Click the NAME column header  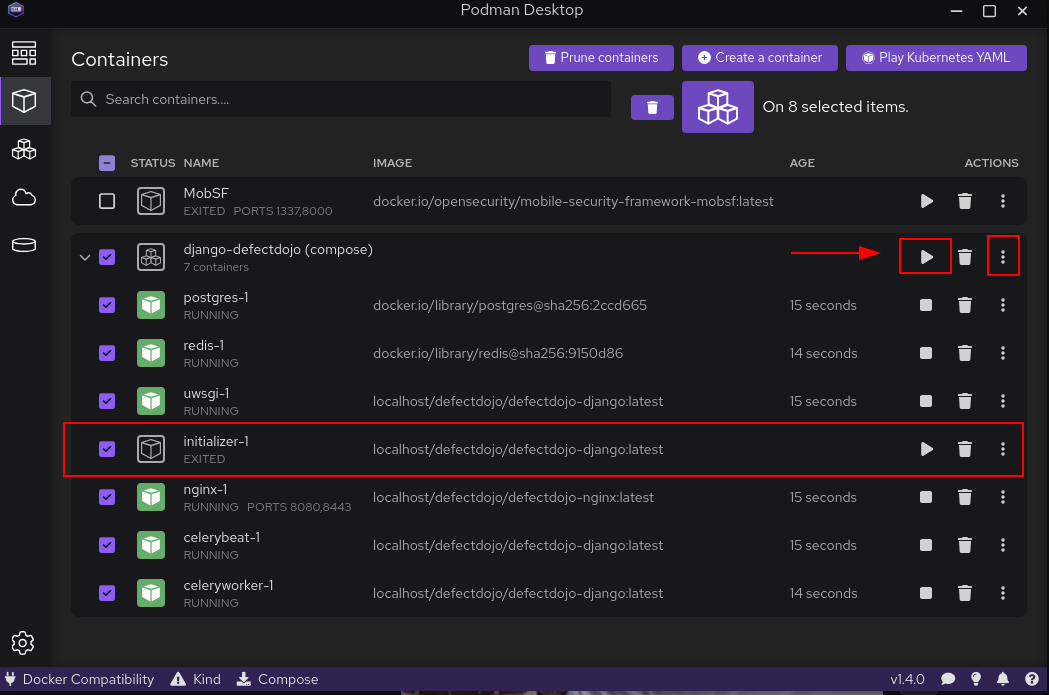201,163
